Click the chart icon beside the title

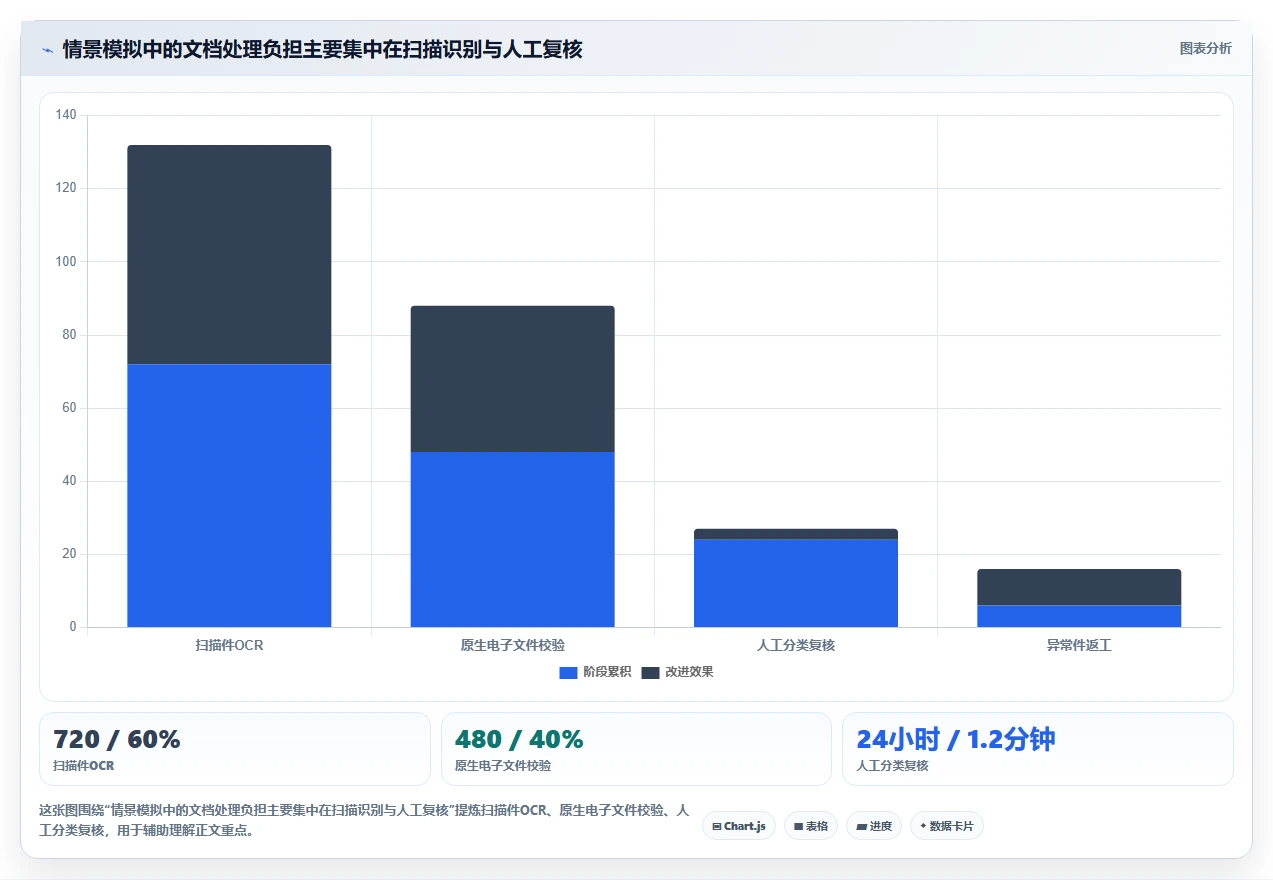coord(47,49)
